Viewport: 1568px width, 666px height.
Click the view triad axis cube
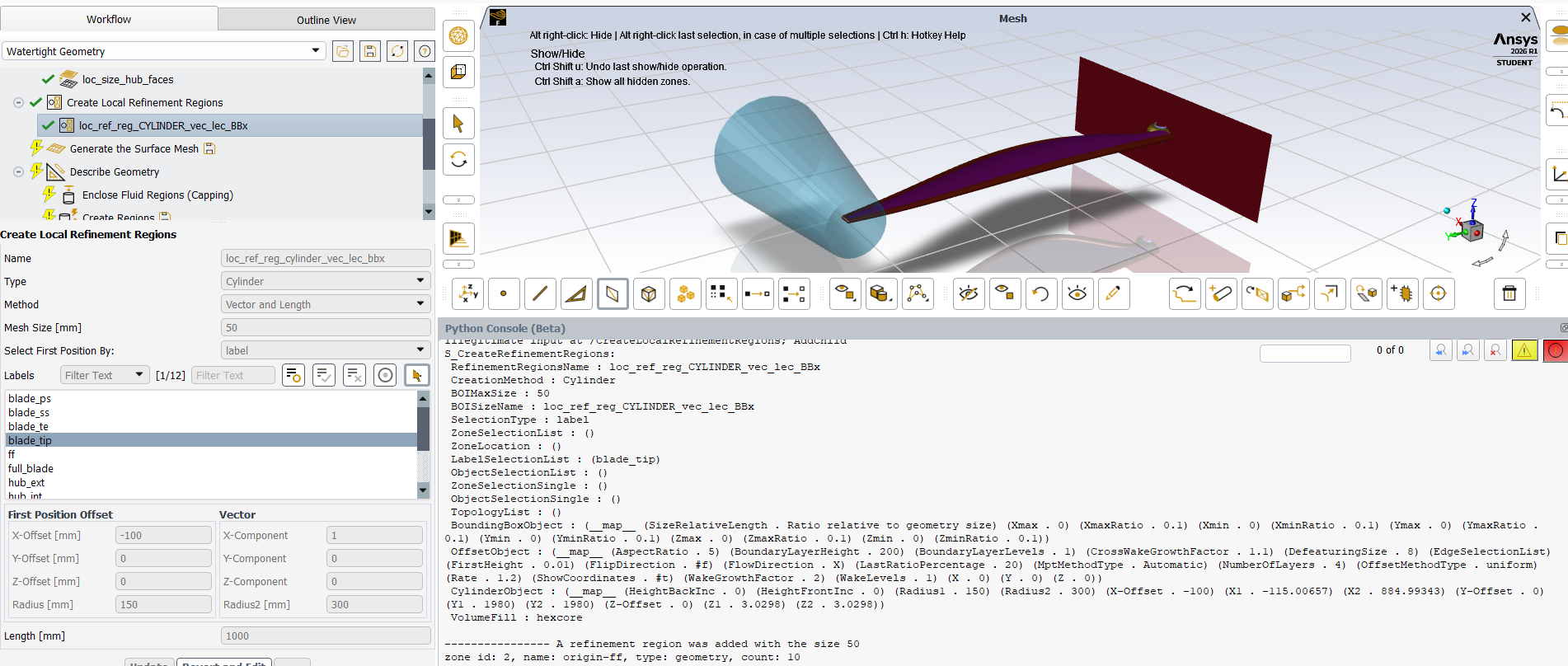coord(1472,231)
